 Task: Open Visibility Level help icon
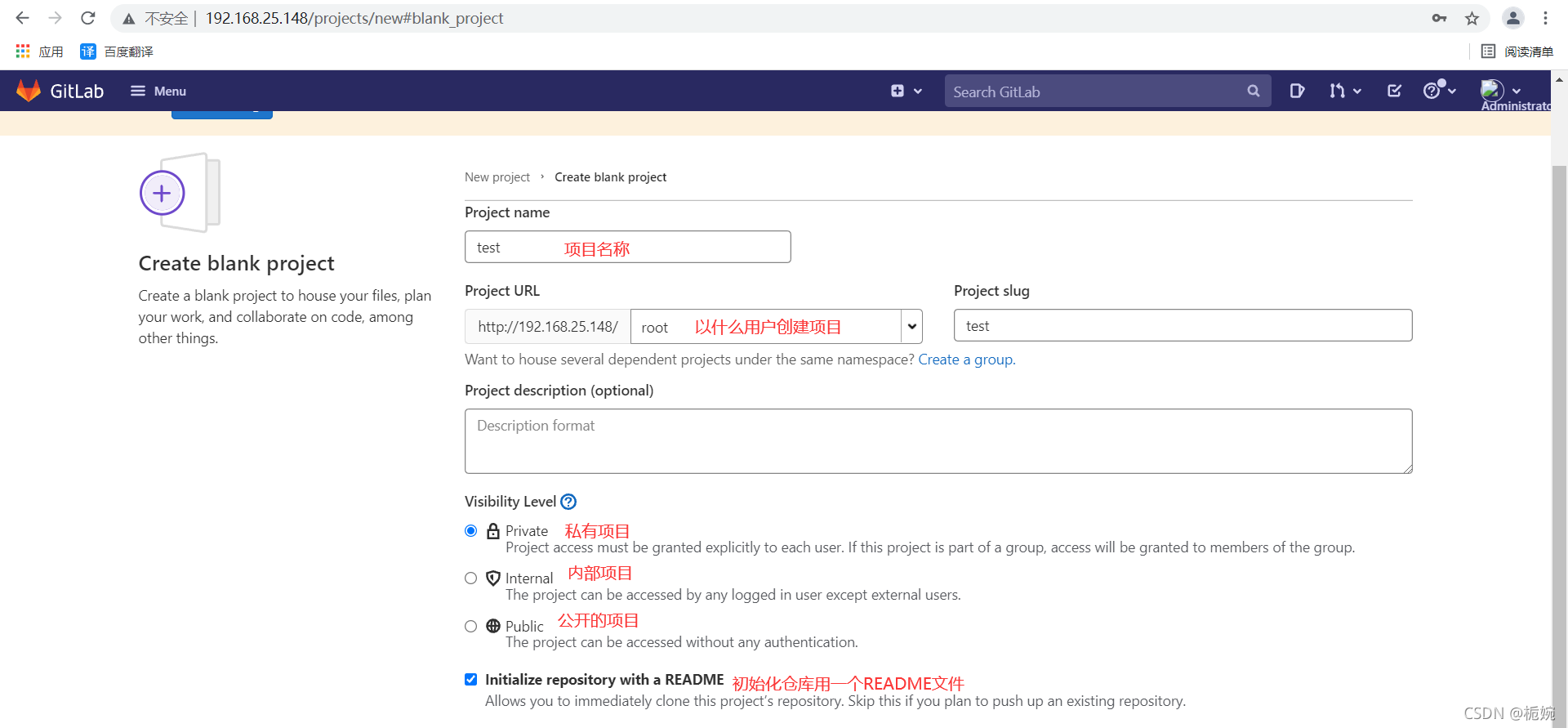click(x=568, y=502)
